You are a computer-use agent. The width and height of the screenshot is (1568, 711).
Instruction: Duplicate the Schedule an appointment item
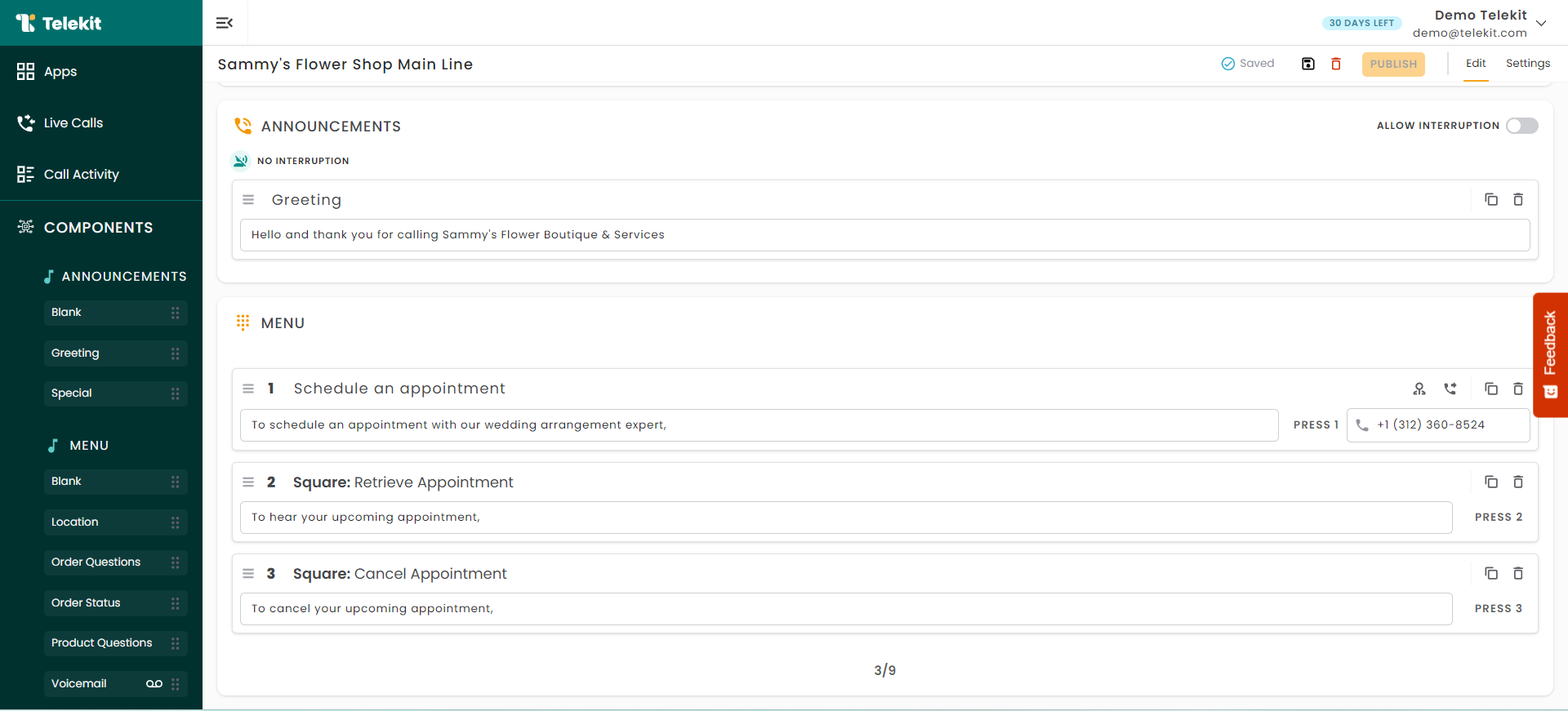[1491, 389]
